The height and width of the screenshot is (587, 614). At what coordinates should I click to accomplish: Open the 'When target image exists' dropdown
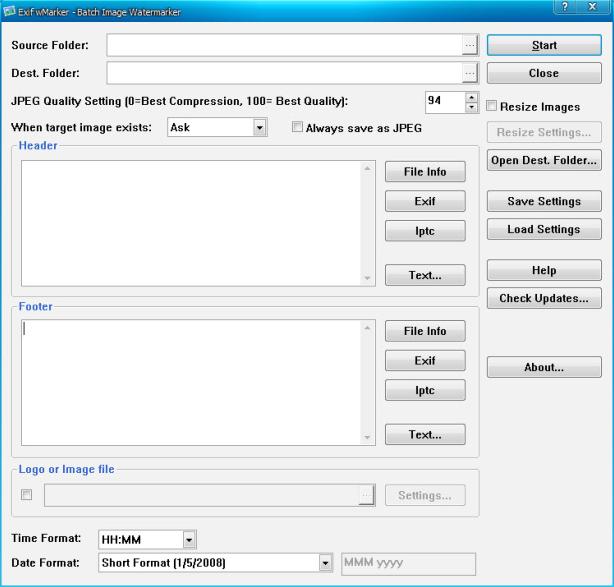point(259,128)
